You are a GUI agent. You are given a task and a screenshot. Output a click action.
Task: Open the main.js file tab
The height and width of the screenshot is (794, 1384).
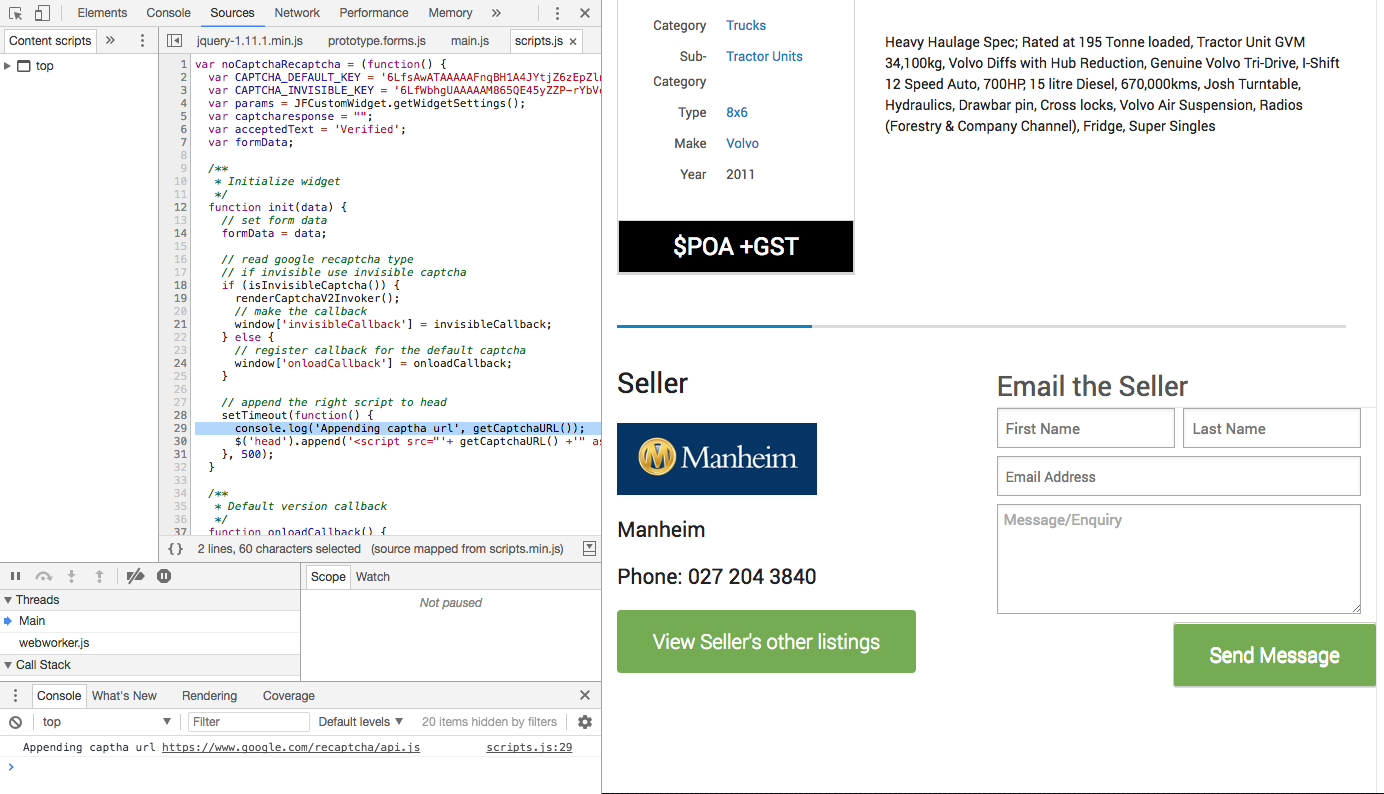tap(470, 41)
